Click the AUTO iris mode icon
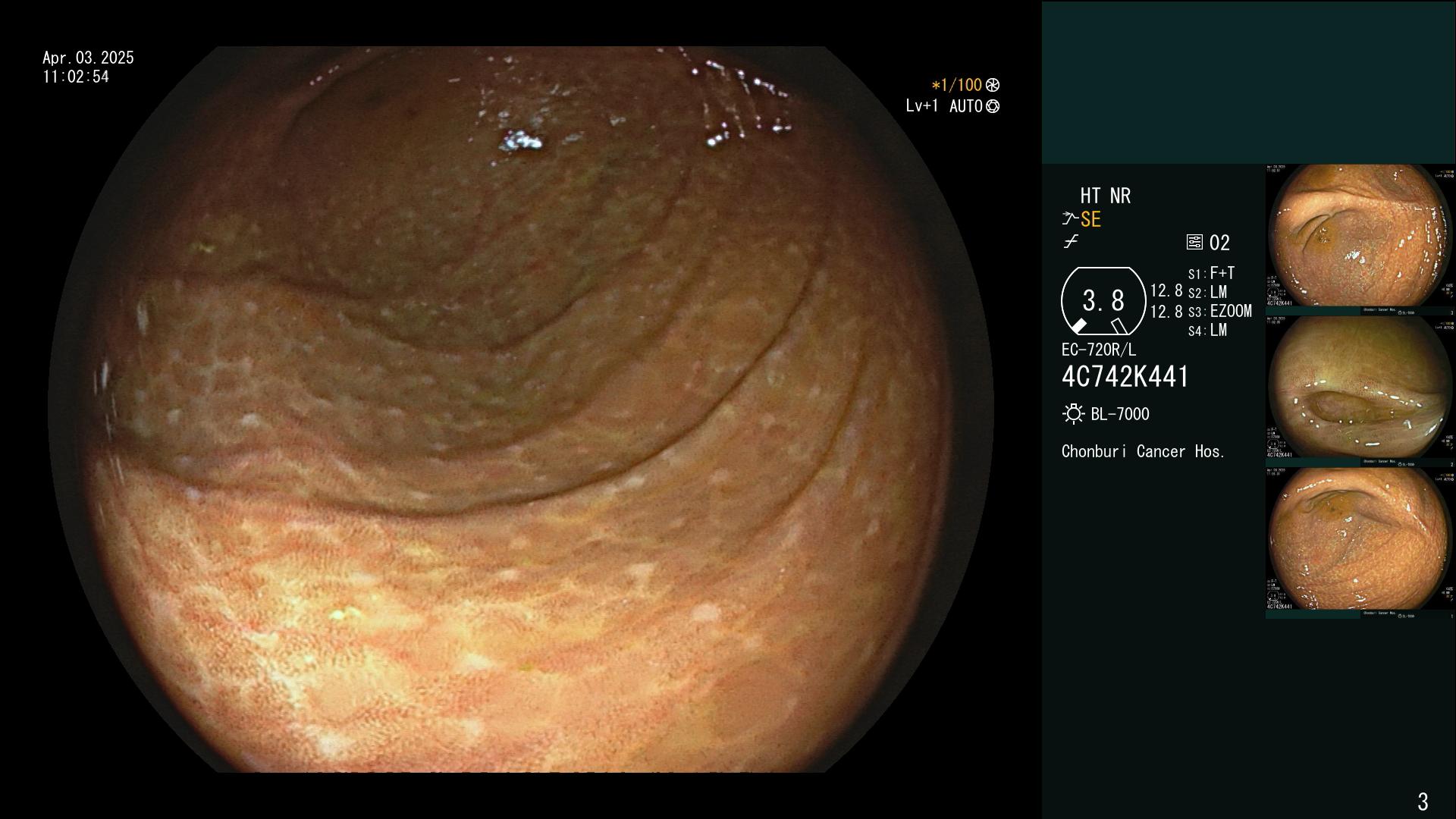Screen dimensions: 1456x819 coord(993,107)
